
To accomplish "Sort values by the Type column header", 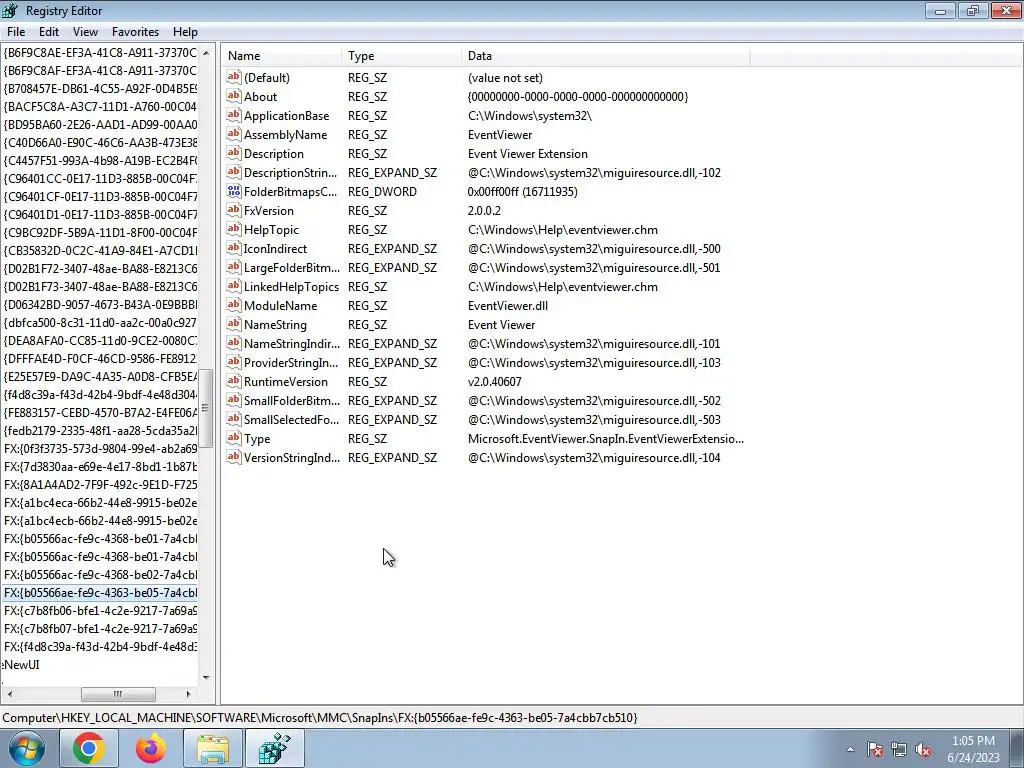I will pyautogui.click(x=401, y=56).
